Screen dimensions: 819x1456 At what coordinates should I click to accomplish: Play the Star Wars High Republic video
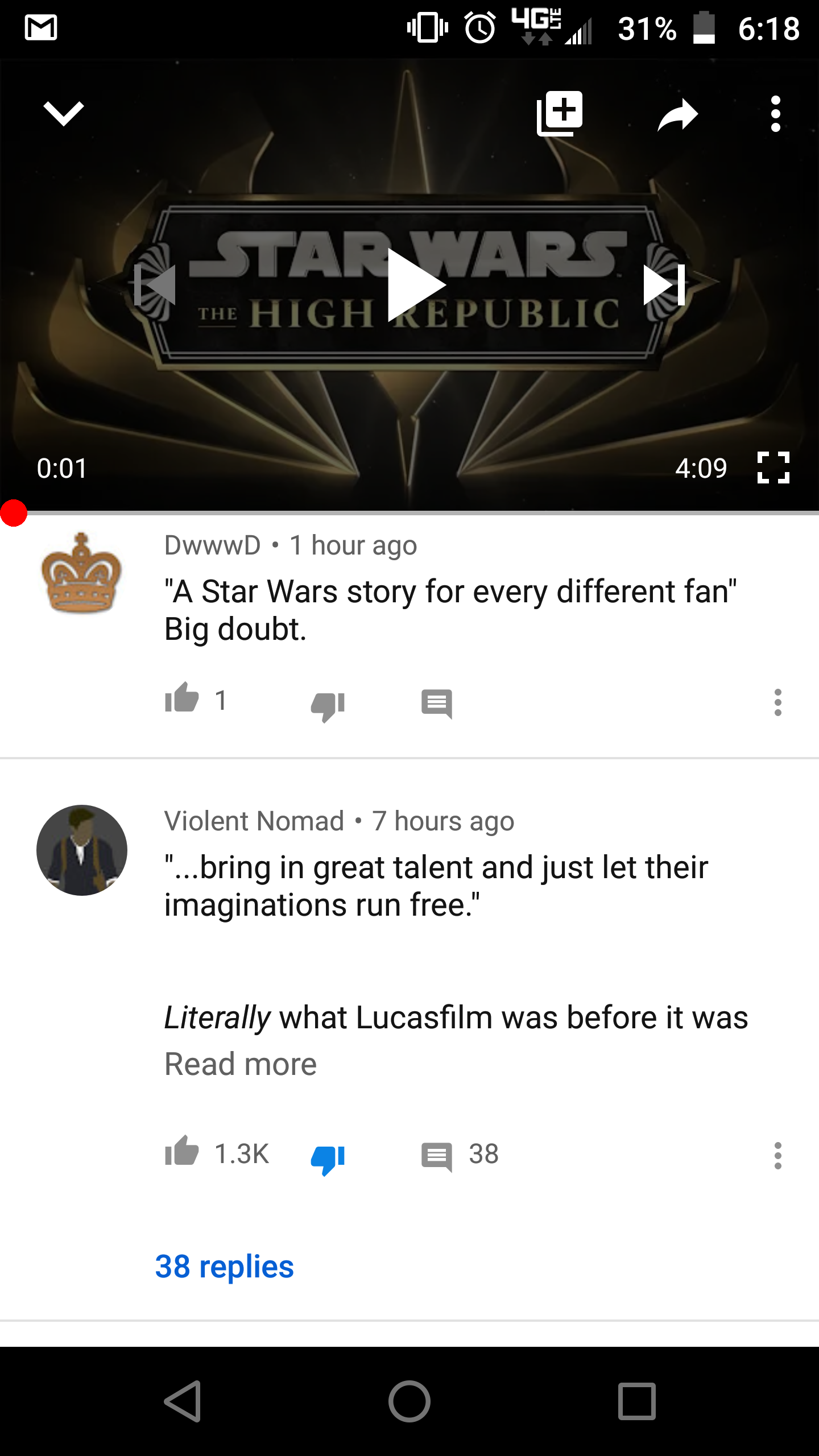click(x=416, y=285)
